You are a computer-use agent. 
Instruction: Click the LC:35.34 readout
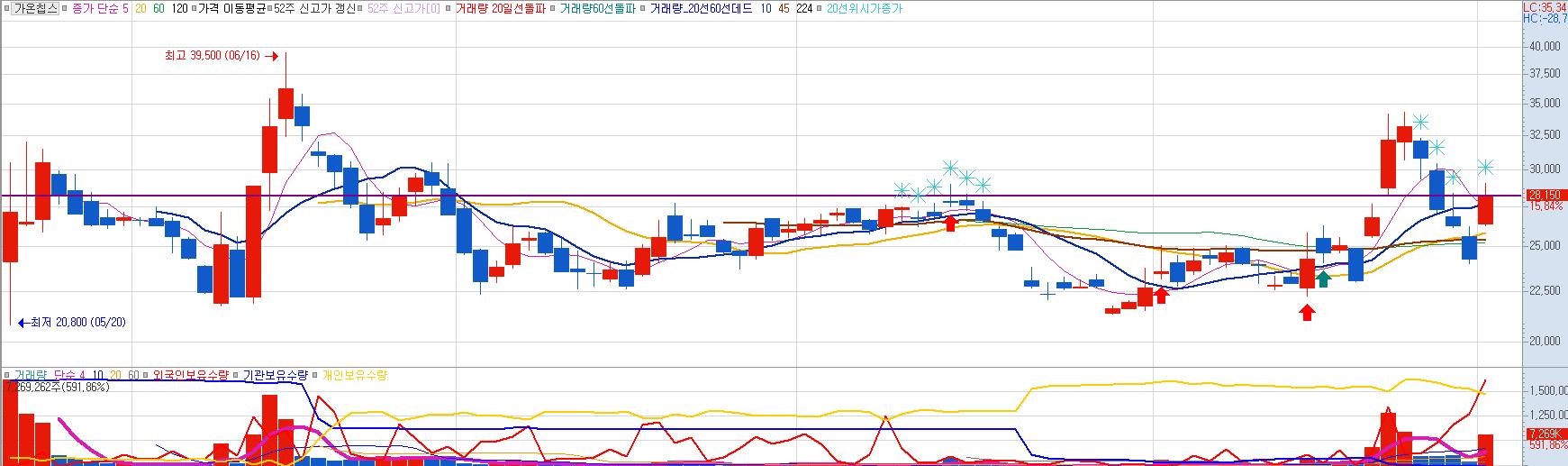point(1545,6)
